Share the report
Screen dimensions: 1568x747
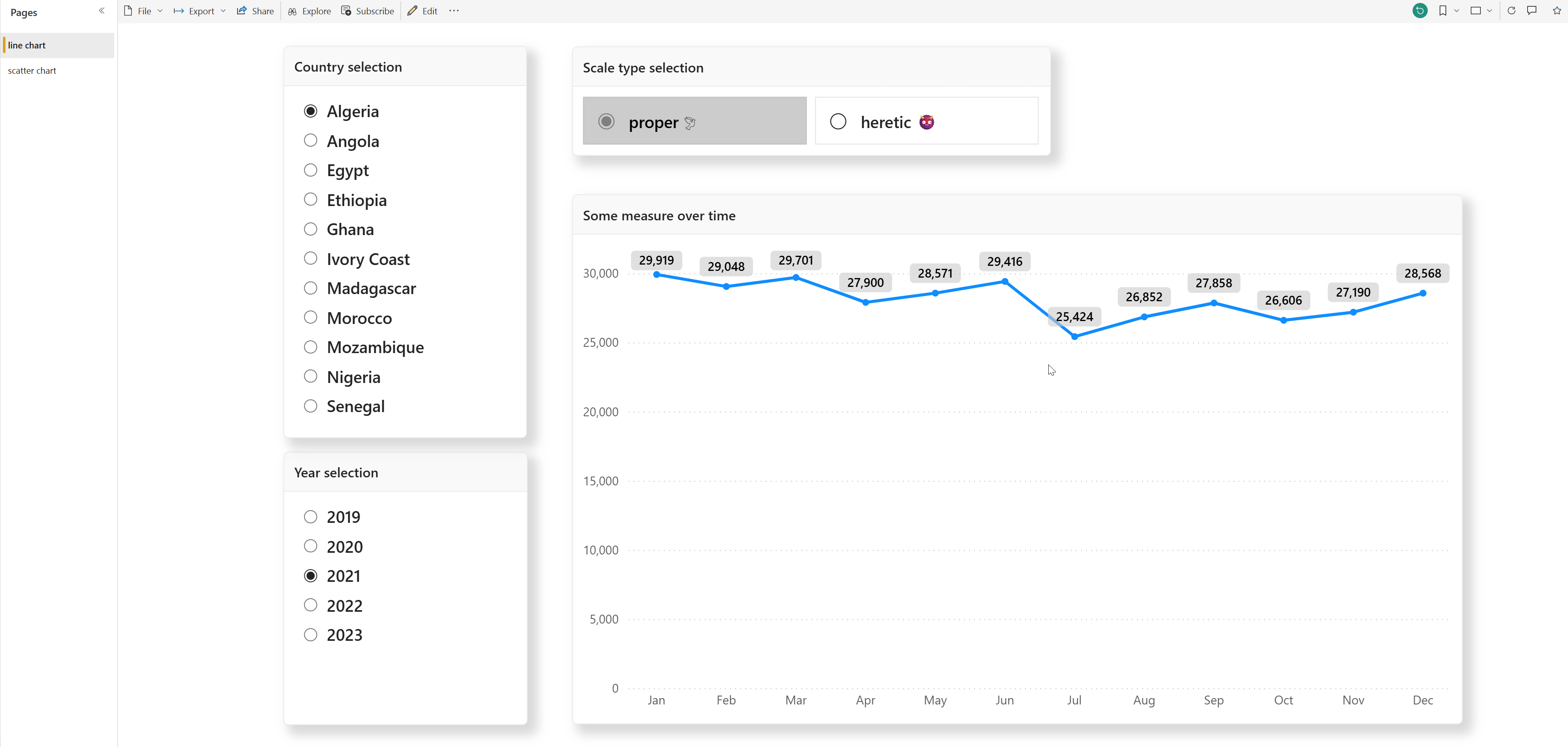click(x=255, y=11)
